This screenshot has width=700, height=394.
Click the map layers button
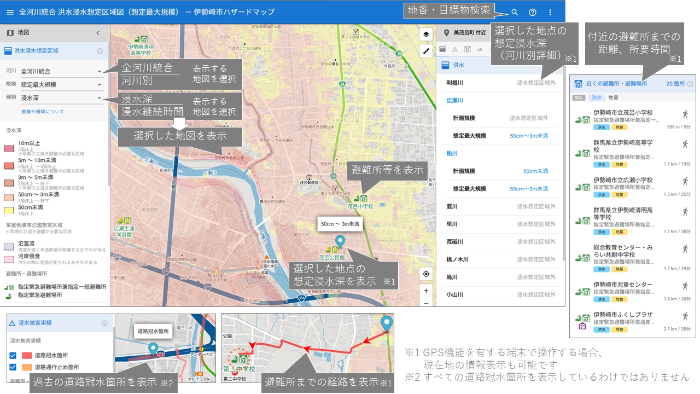(426, 34)
